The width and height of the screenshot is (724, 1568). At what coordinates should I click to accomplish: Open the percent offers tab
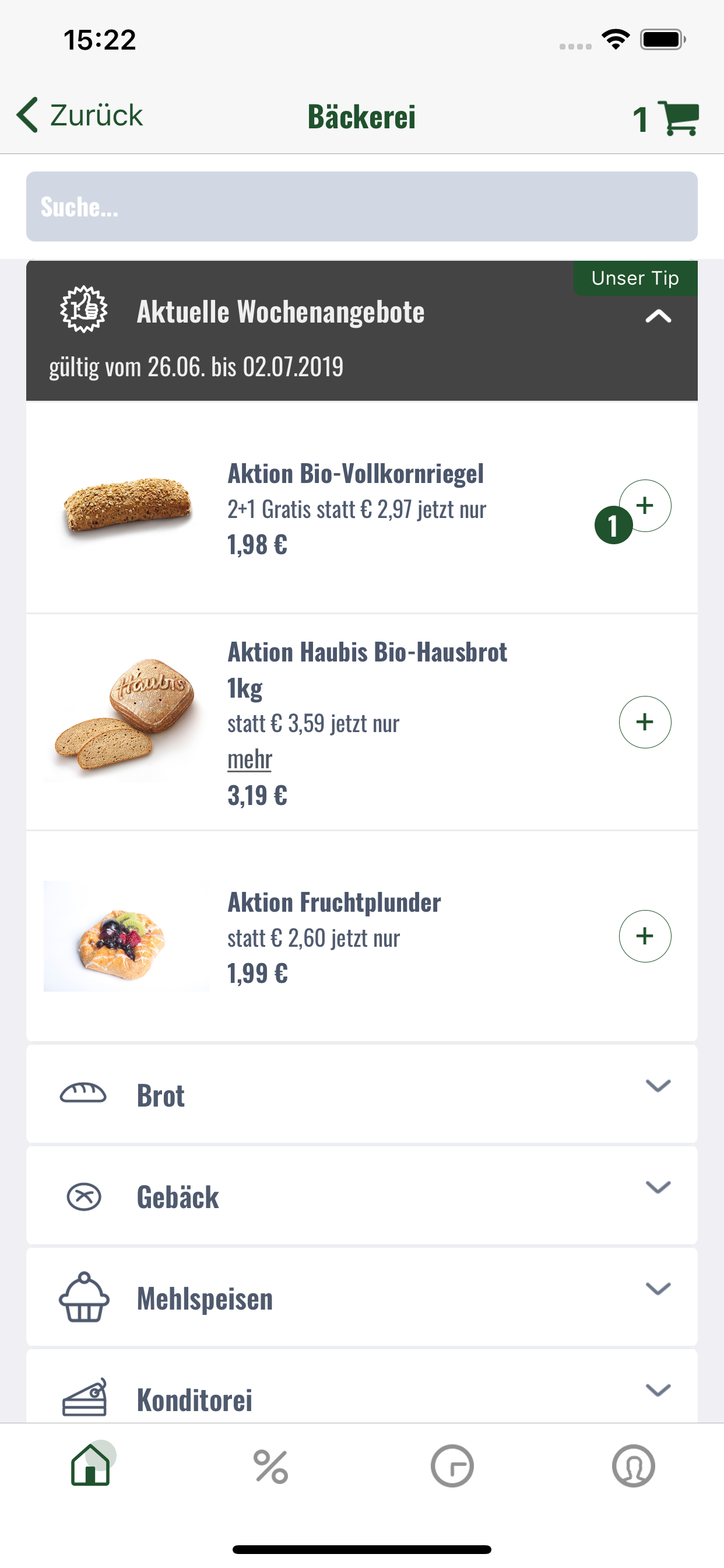(x=270, y=1466)
